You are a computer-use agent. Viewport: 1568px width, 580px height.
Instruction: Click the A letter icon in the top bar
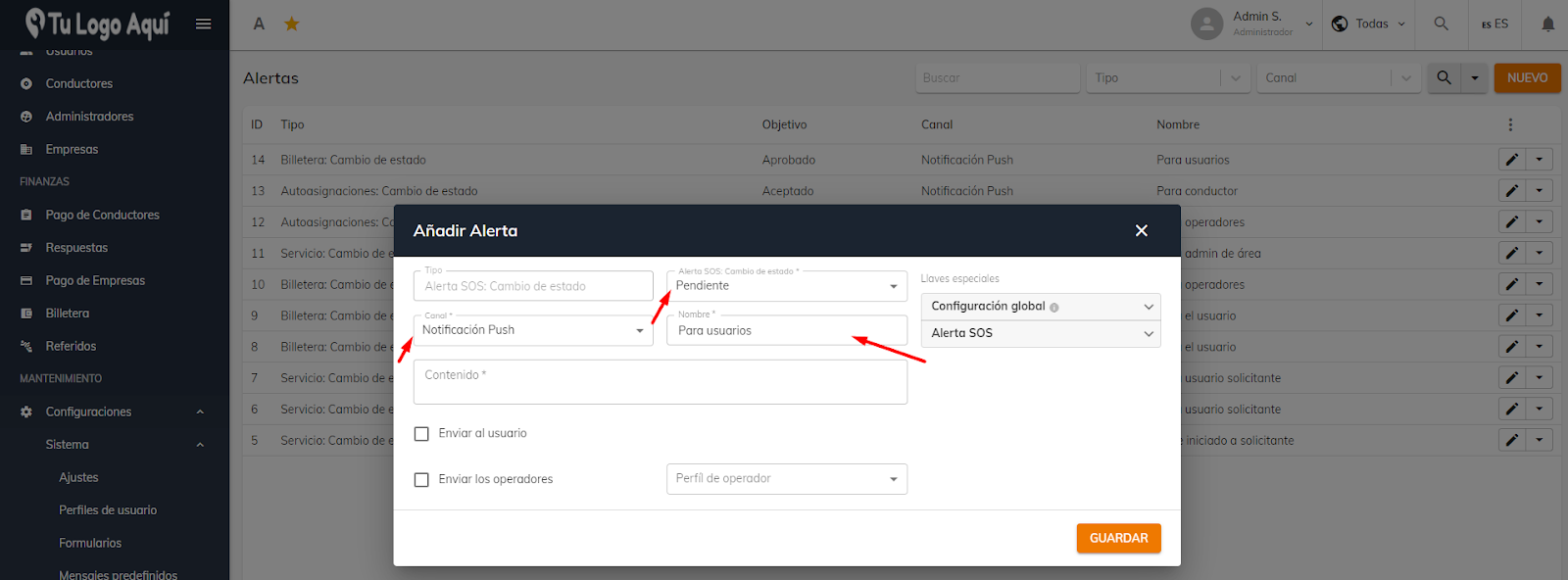(x=259, y=24)
